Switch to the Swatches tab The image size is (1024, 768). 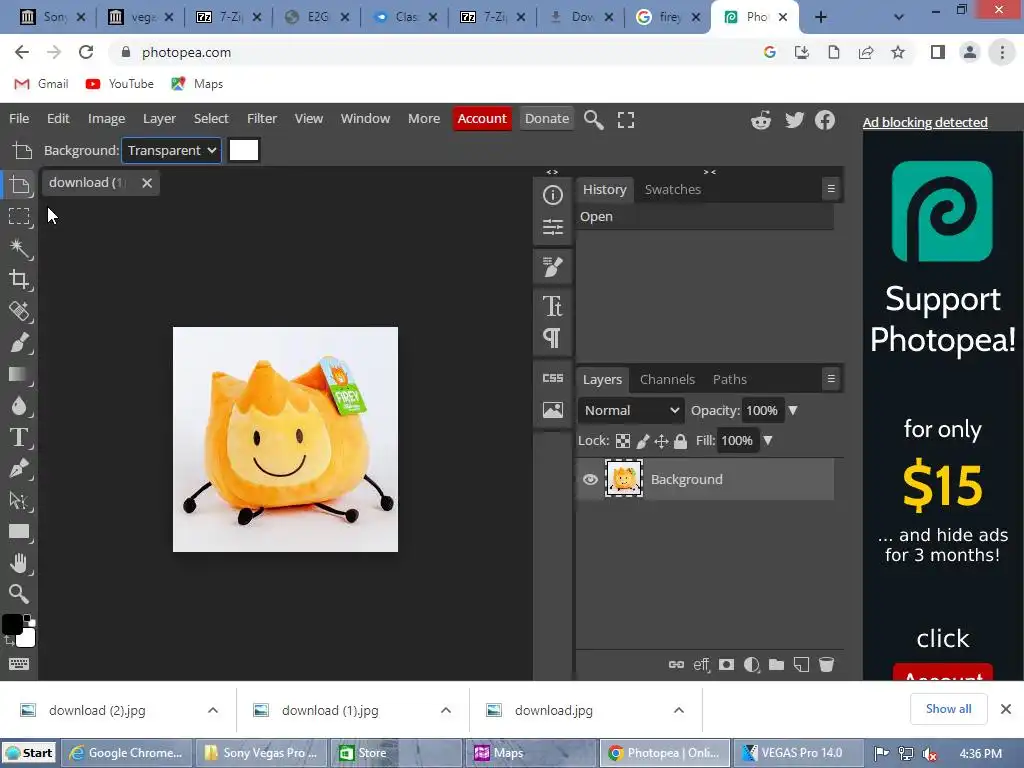point(673,189)
